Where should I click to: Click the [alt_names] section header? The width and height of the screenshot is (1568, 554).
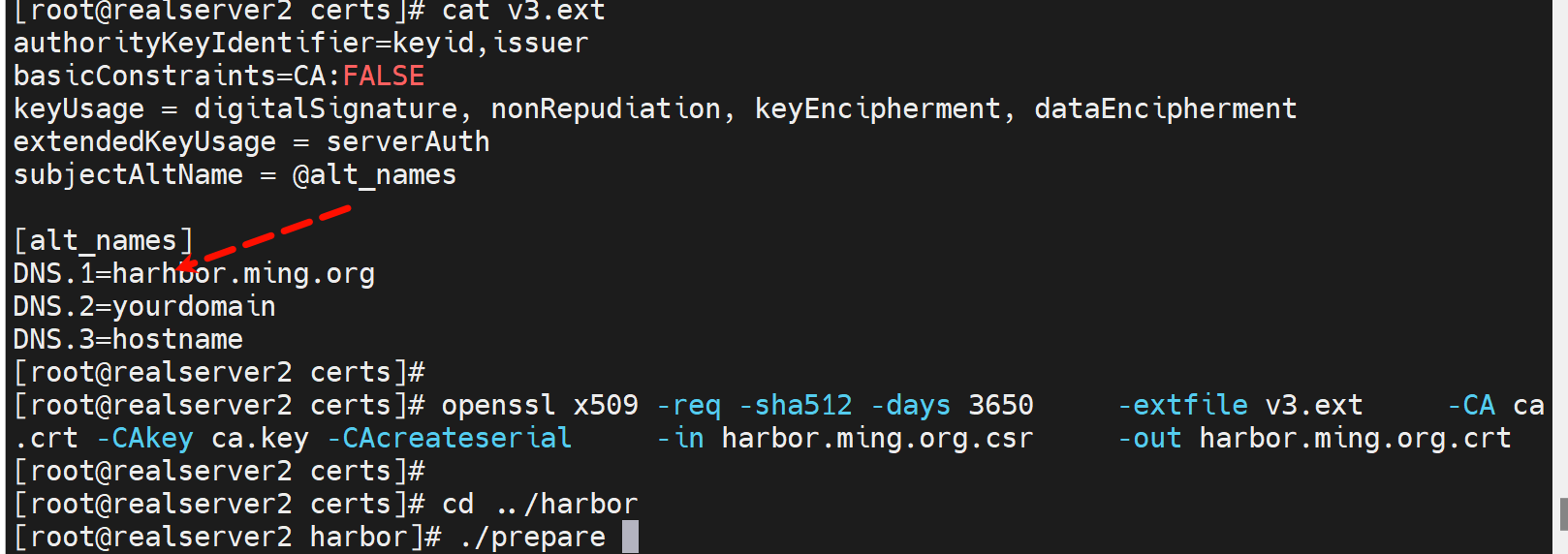coord(104,240)
